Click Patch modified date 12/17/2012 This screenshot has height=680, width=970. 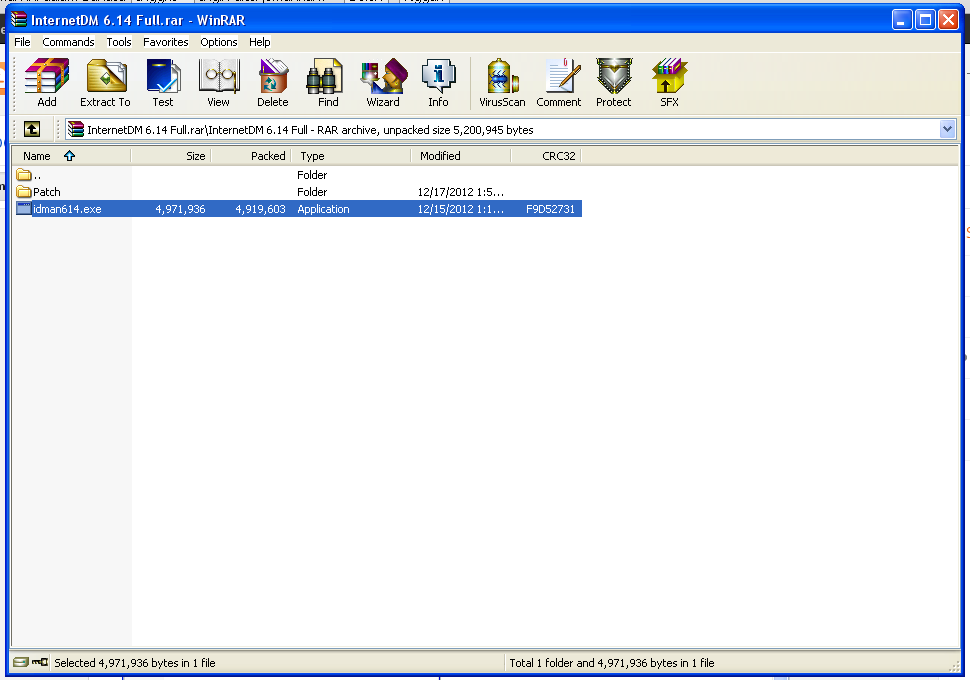tap(460, 192)
